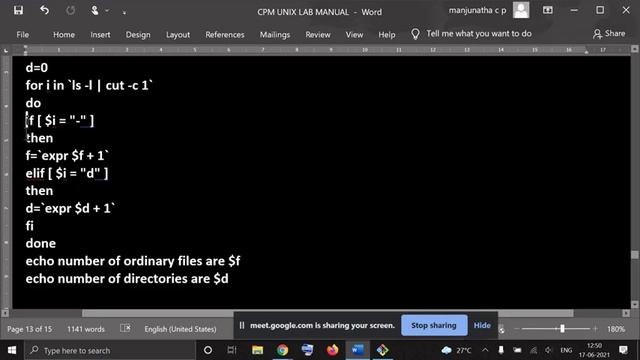Click the ruler tab selector at left
Image resolution: width=640 pixels, height=360 pixels.
(5, 50)
